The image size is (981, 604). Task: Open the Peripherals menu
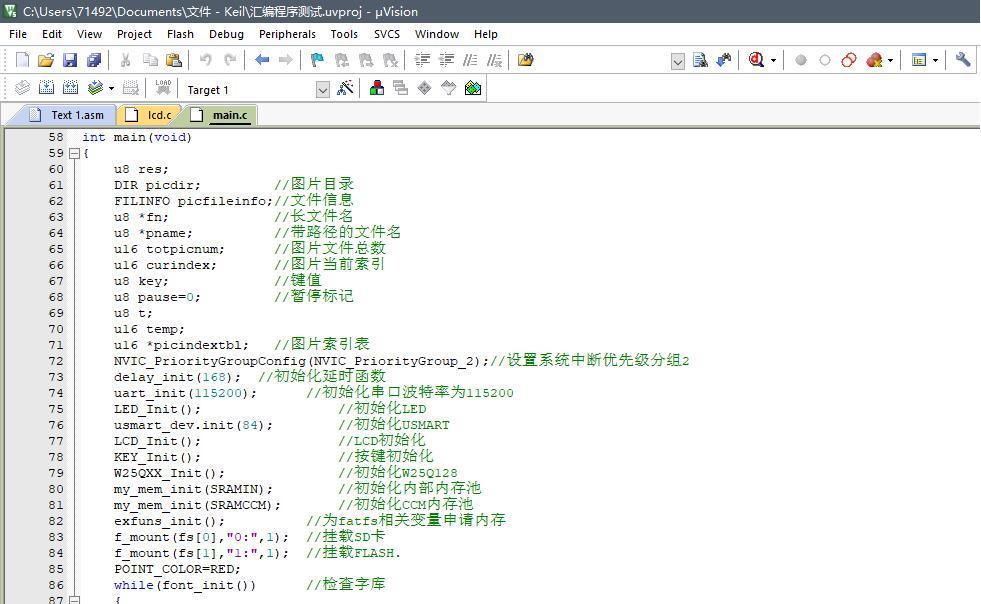(x=287, y=34)
